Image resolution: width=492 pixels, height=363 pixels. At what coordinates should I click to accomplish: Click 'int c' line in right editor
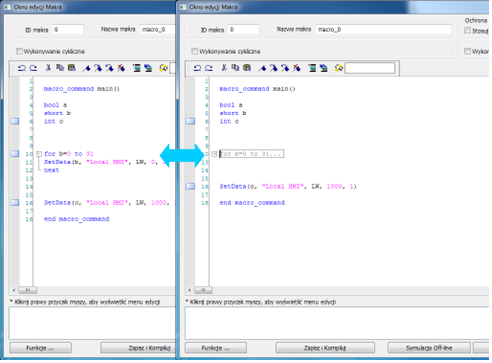(x=229, y=122)
